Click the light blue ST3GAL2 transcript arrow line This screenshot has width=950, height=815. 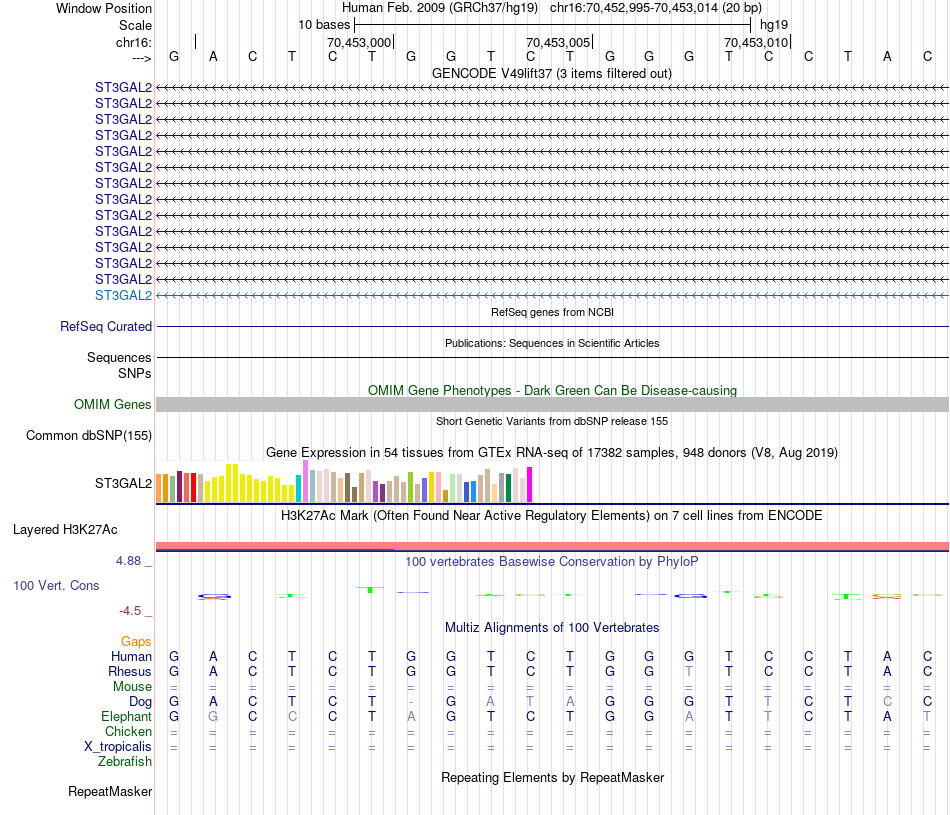552,295
